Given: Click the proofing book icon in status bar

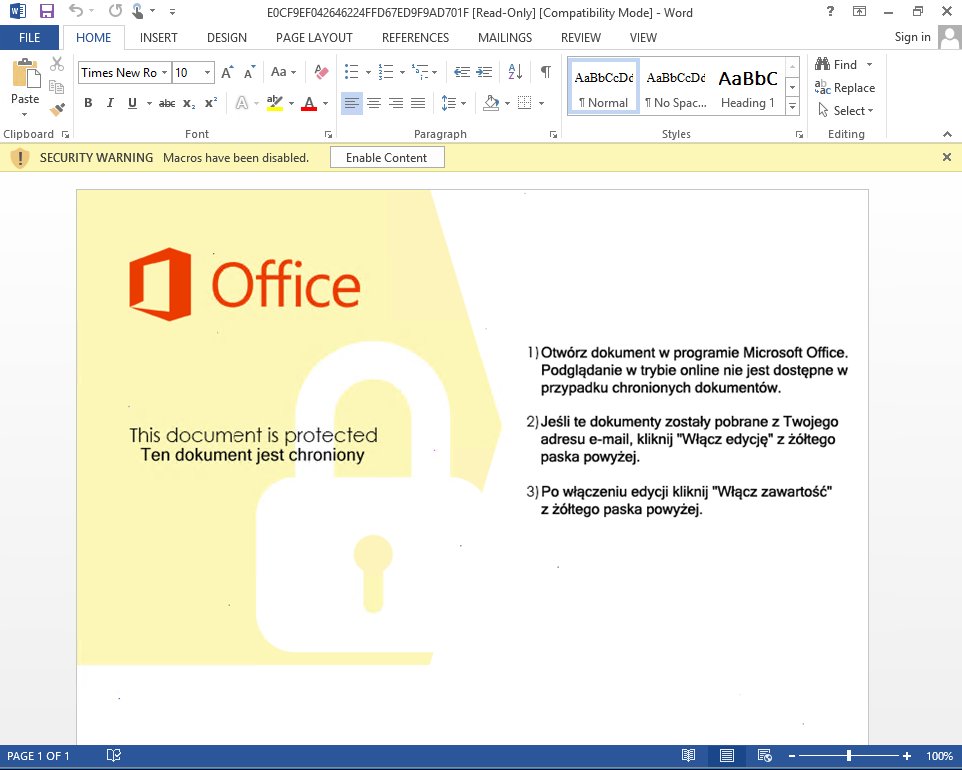Looking at the screenshot, I should (114, 755).
